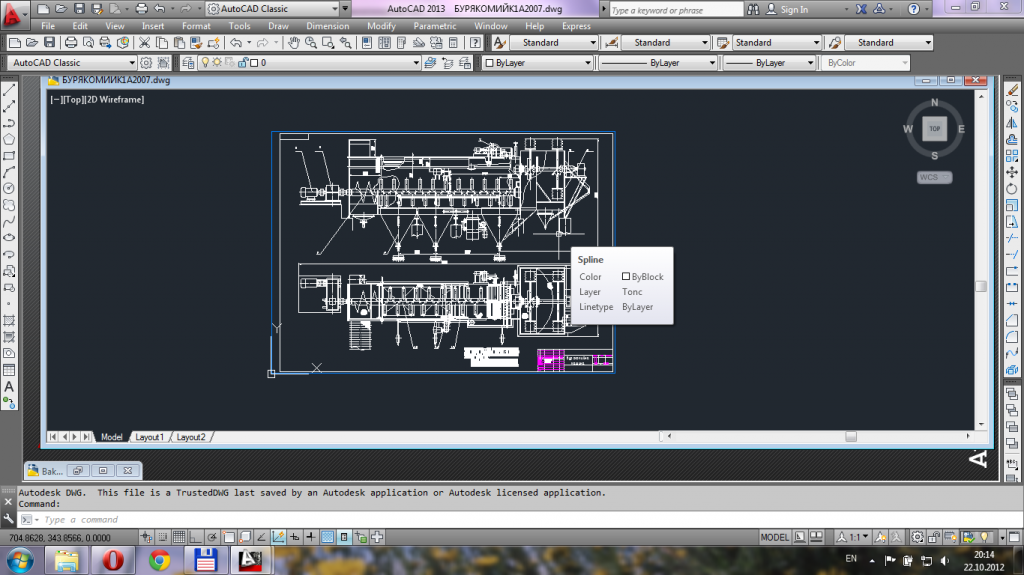The width and height of the screenshot is (1024, 575).
Task: Toggle Show Lineweight in status bar
Action: (311, 537)
